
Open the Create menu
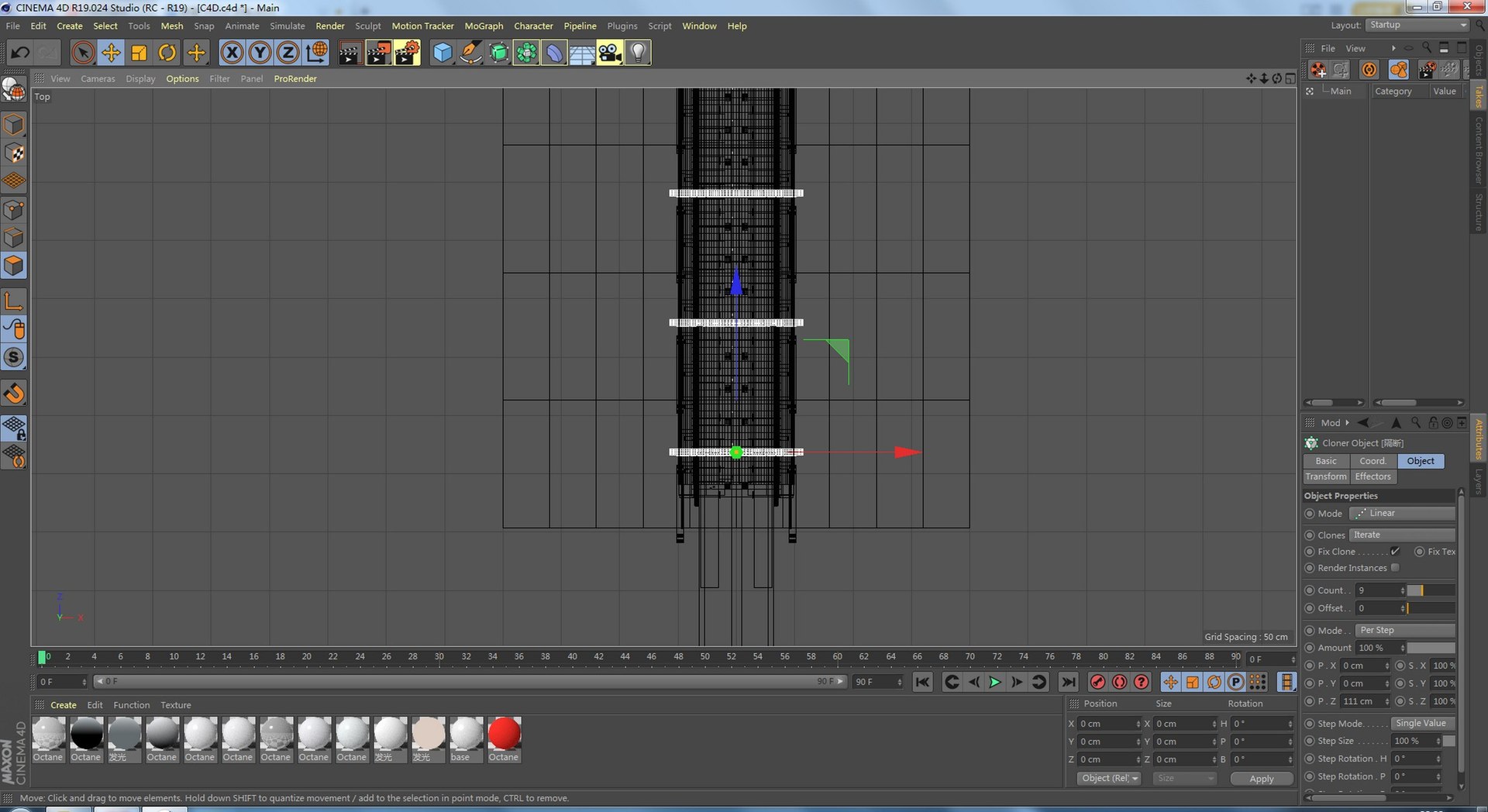point(70,26)
